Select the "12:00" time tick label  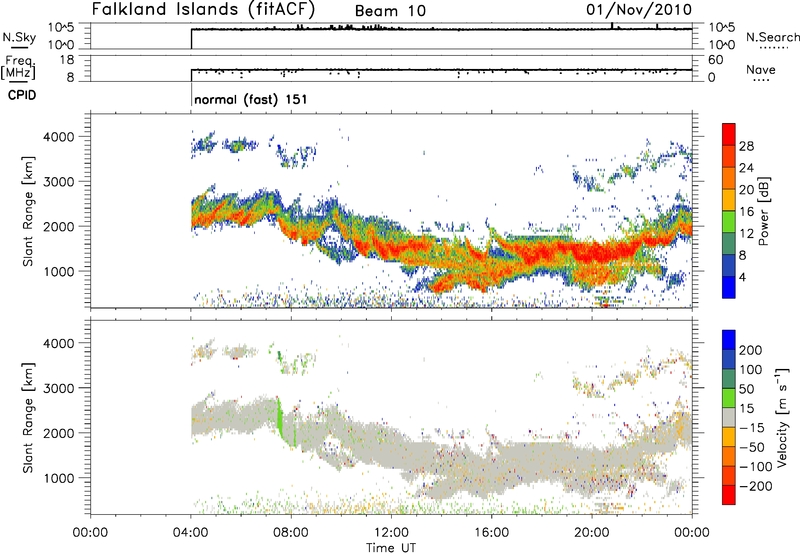(391, 533)
